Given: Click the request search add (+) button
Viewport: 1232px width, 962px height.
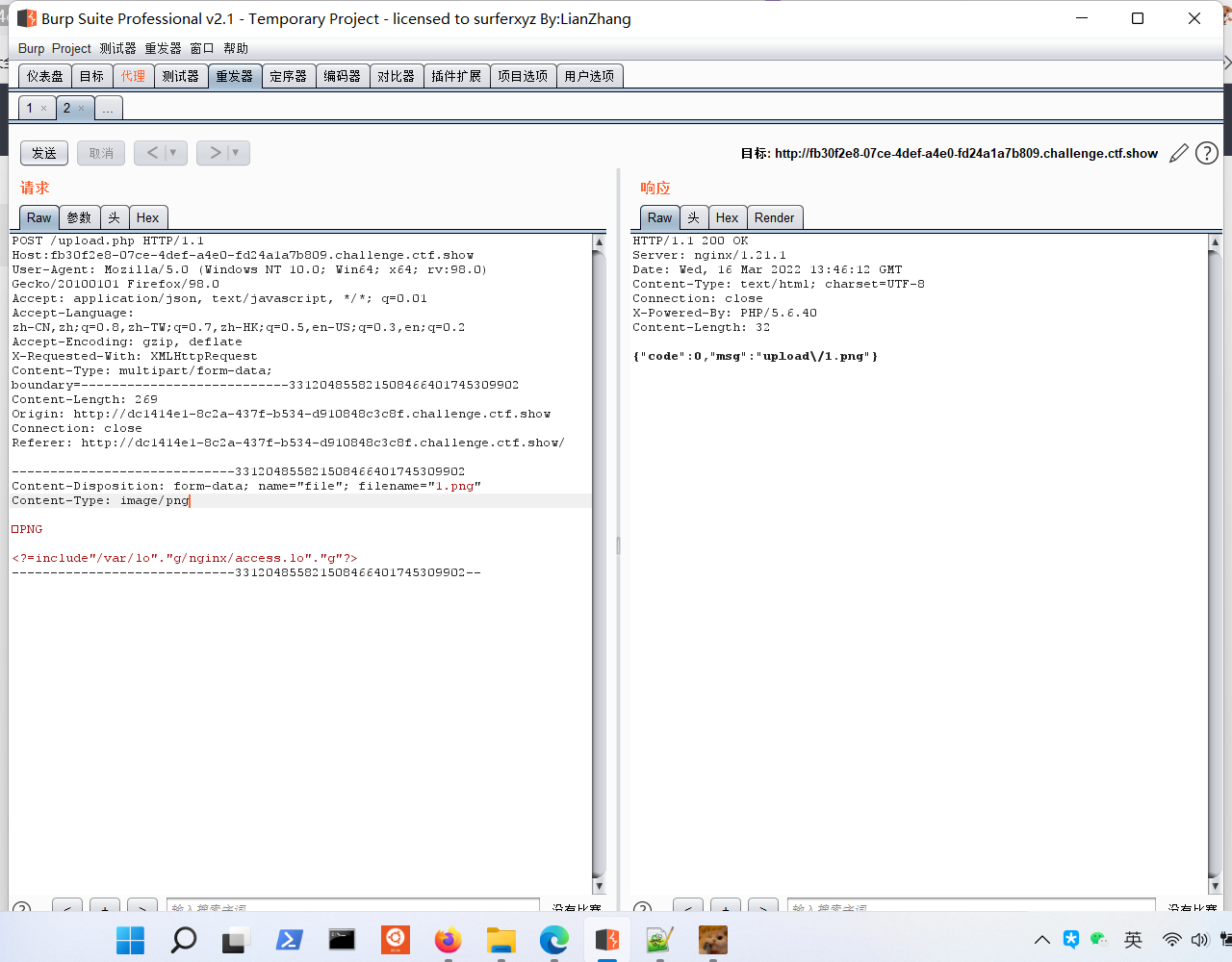Looking at the screenshot, I should (x=104, y=906).
